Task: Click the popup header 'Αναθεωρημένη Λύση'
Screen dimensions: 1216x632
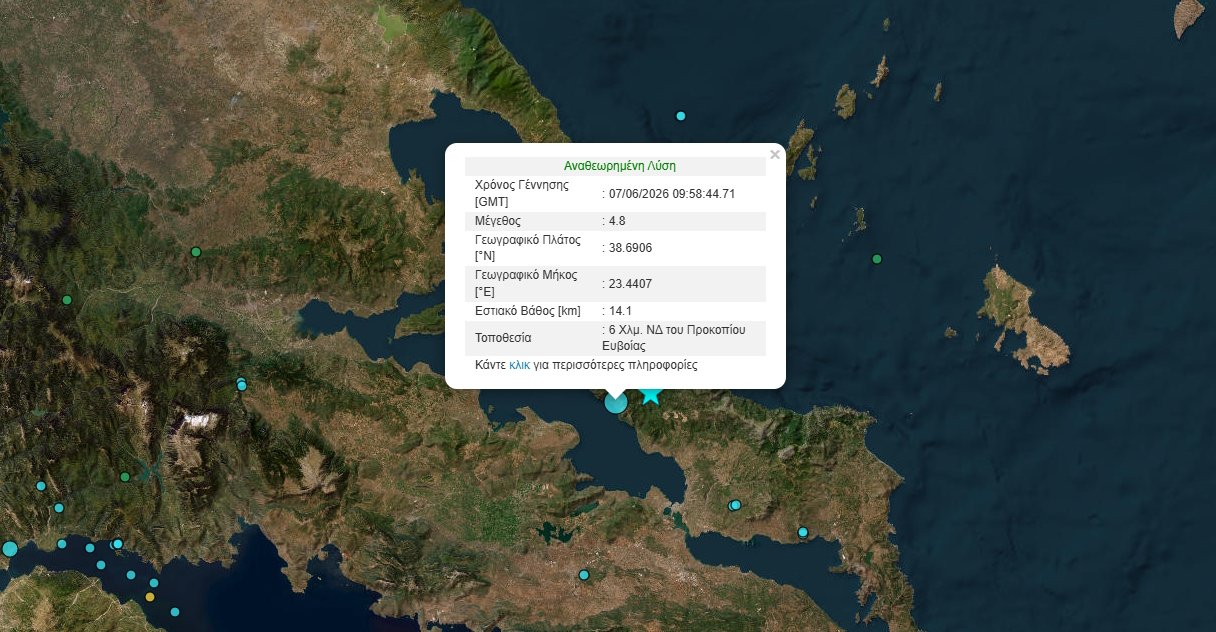Action: 620,166
